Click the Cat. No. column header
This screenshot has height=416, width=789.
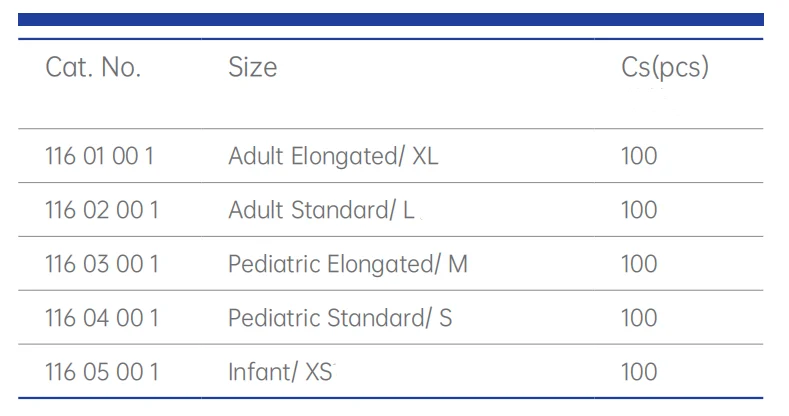93,67
